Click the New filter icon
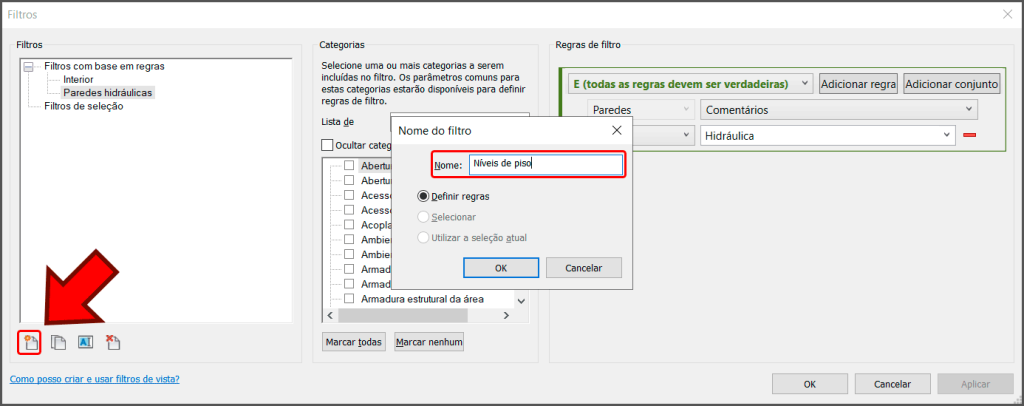 pyautogui.click(x=30, y=342)
